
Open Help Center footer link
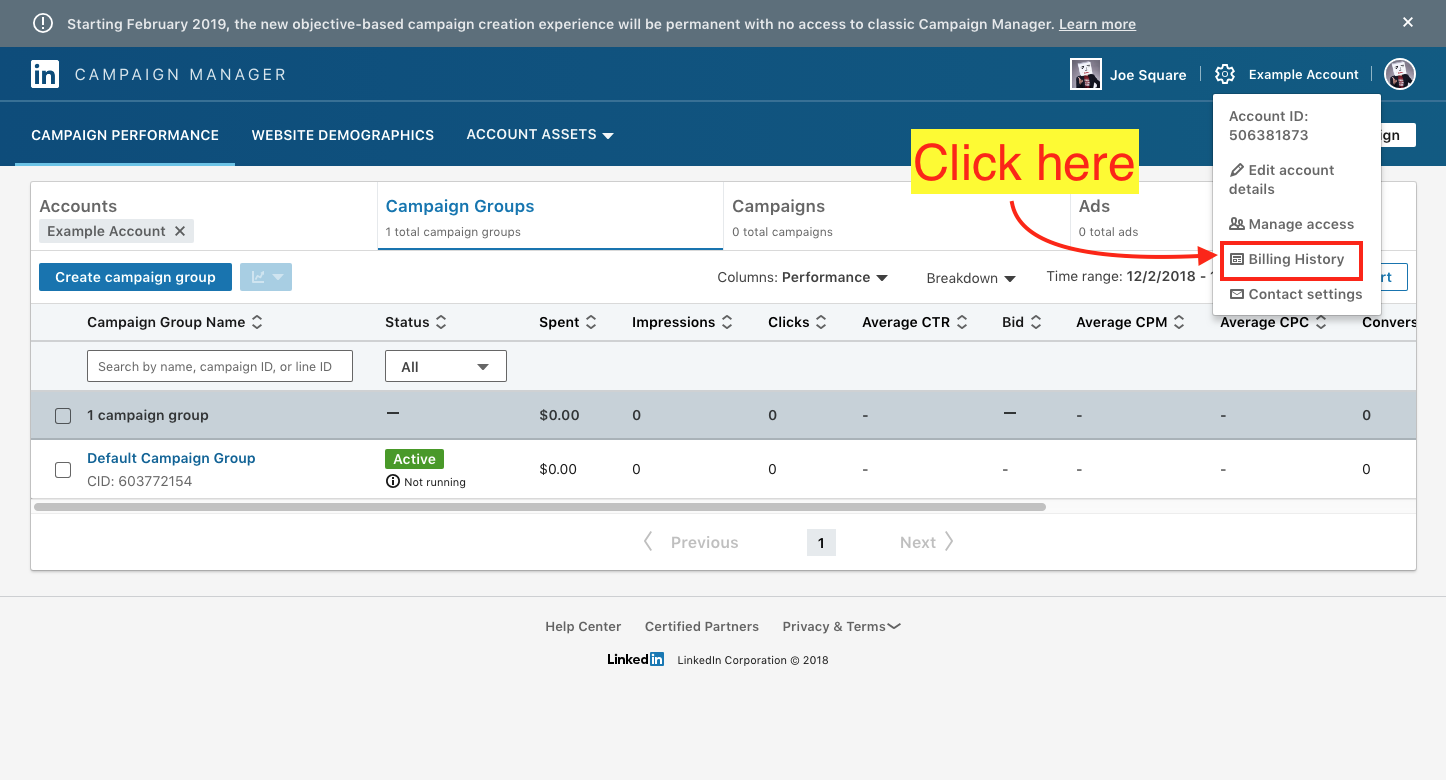click(583, 626)
